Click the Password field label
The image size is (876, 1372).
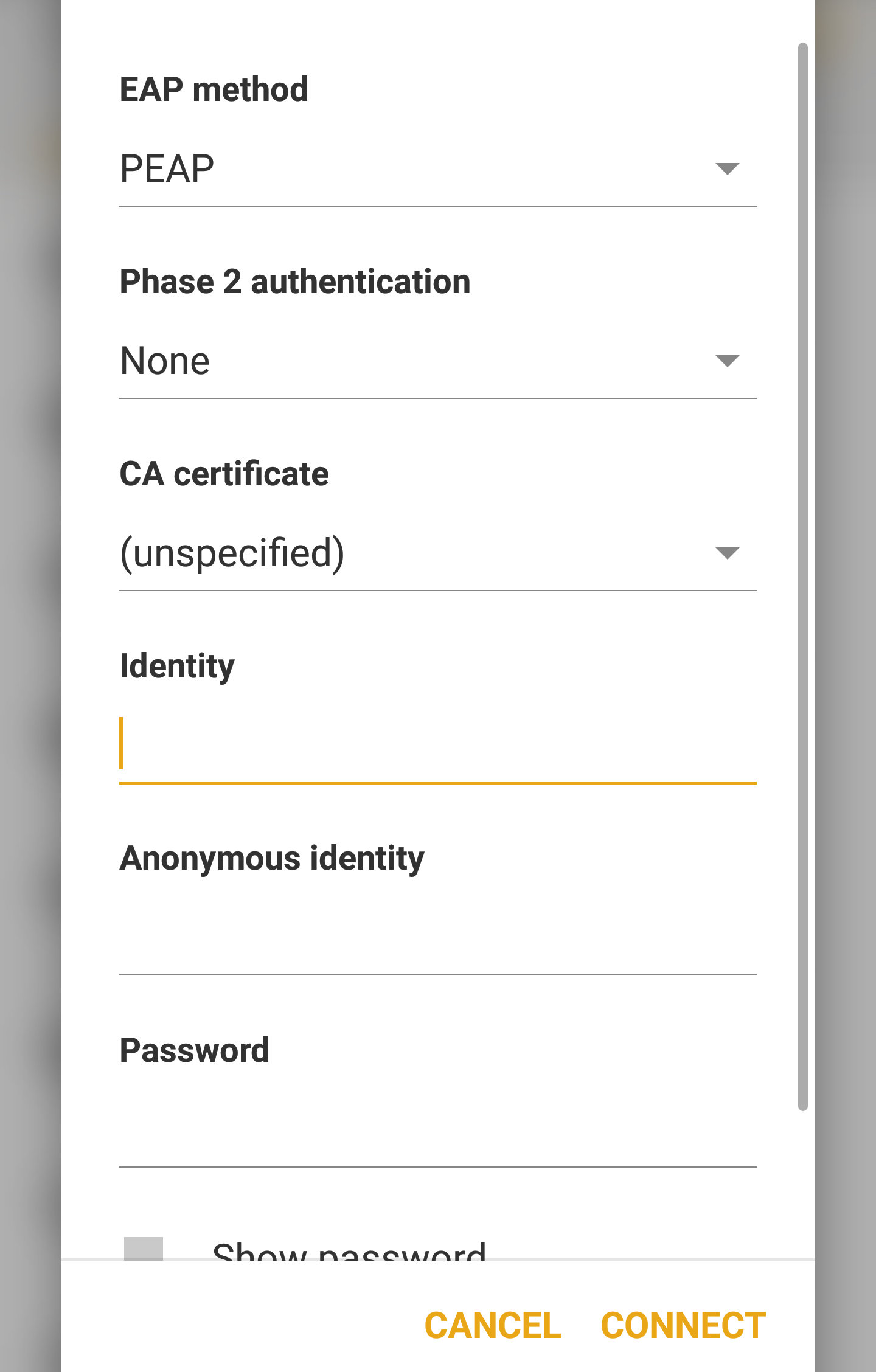195,1050
